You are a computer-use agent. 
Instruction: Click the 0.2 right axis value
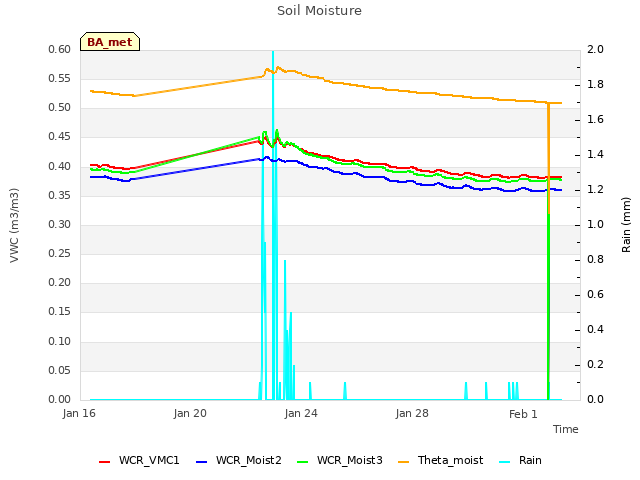click(595, 364)
